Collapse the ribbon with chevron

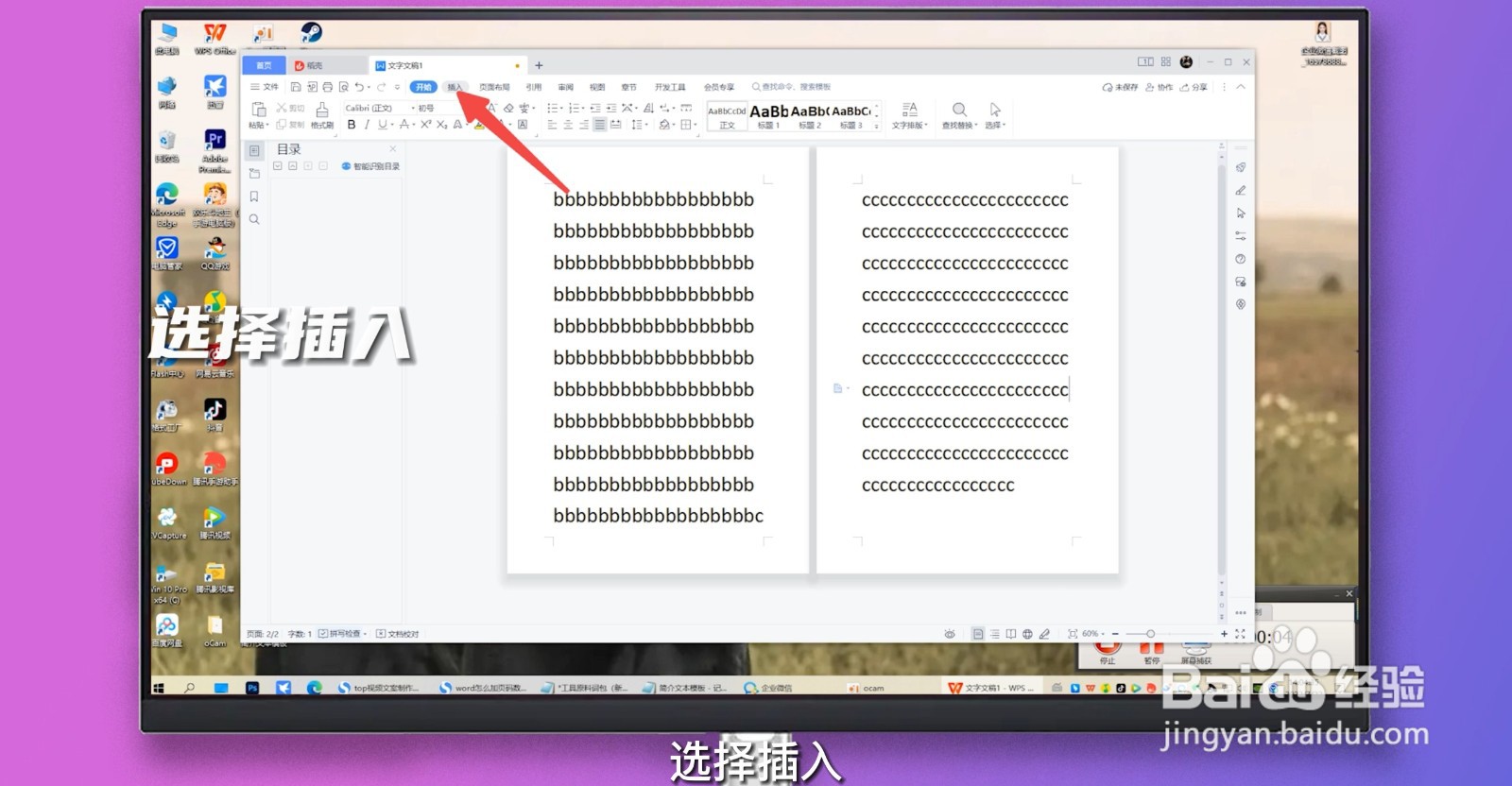click(x=1241, y=87)
